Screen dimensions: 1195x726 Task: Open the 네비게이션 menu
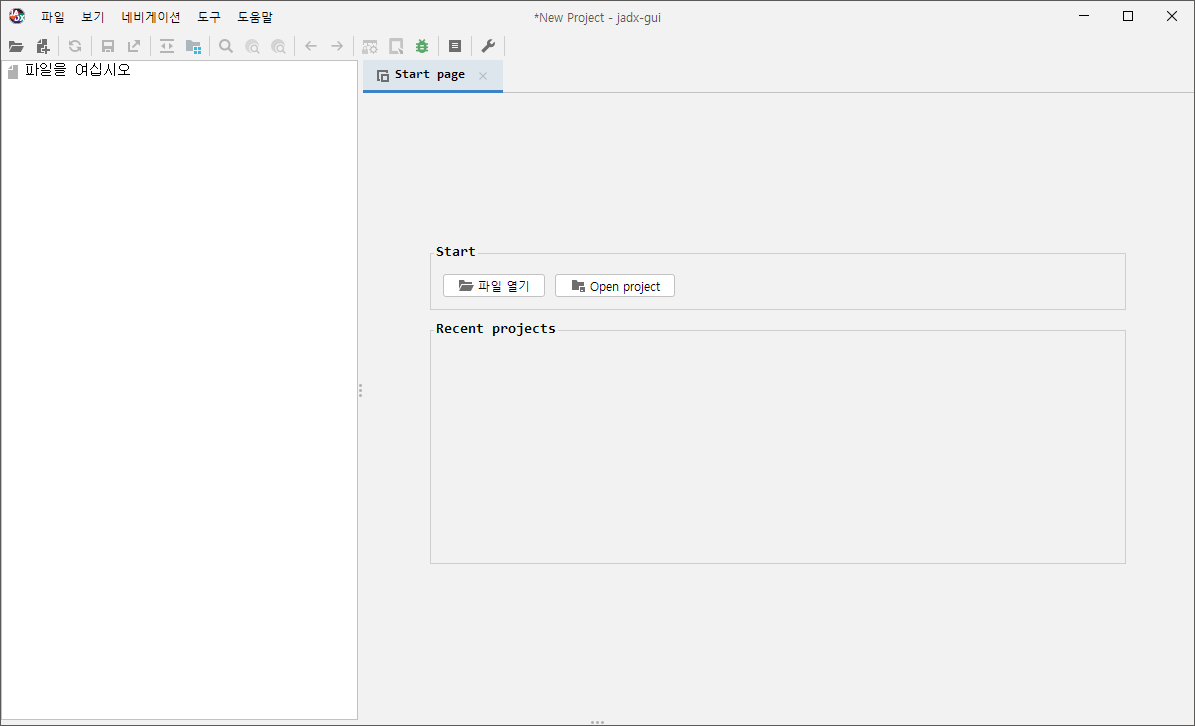pos(151,17)
